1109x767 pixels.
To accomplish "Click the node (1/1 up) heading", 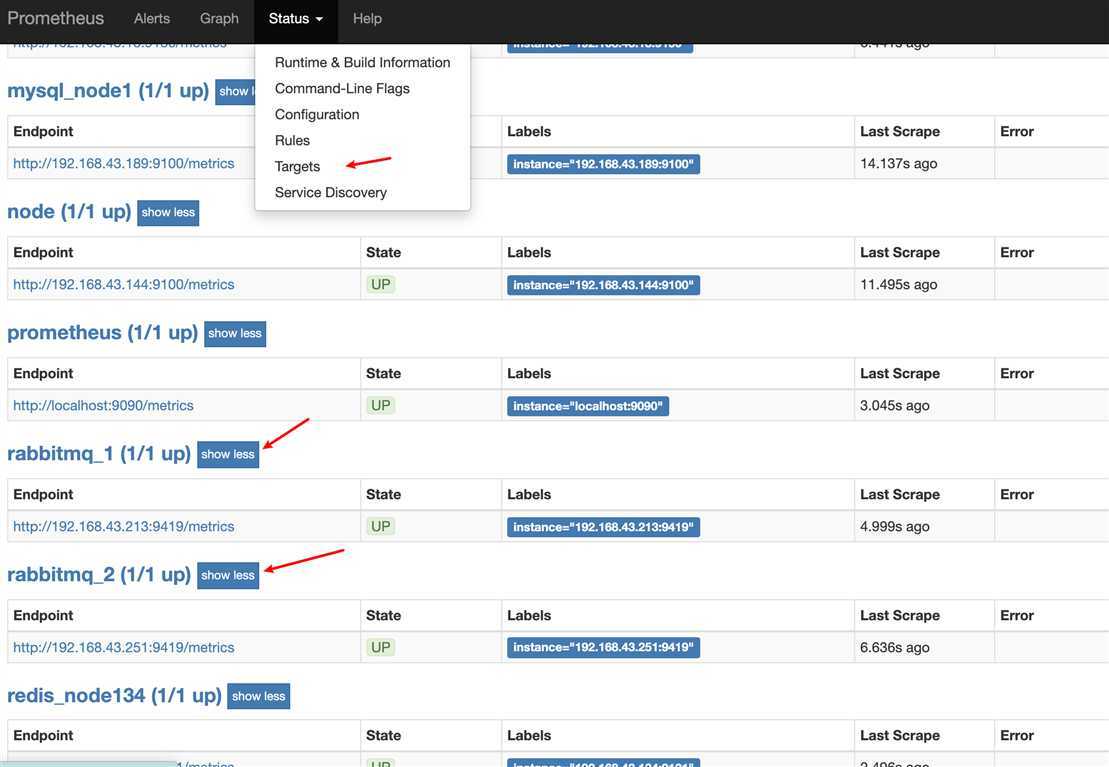I will click(69, 212).
